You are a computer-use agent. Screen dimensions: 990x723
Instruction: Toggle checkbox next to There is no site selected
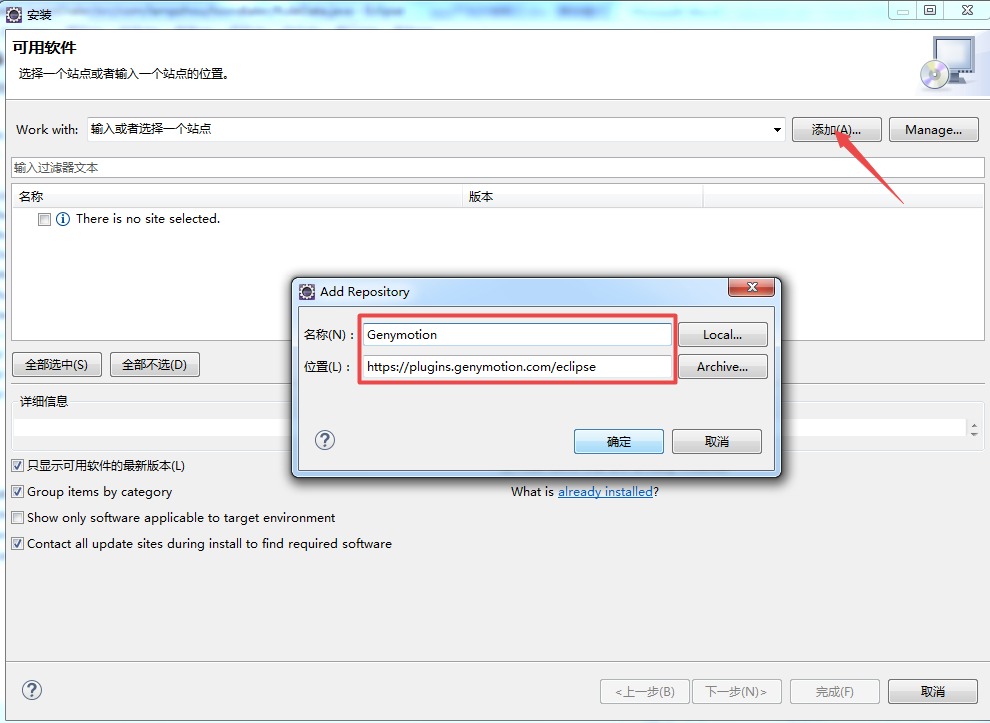[x=44, y=219]
